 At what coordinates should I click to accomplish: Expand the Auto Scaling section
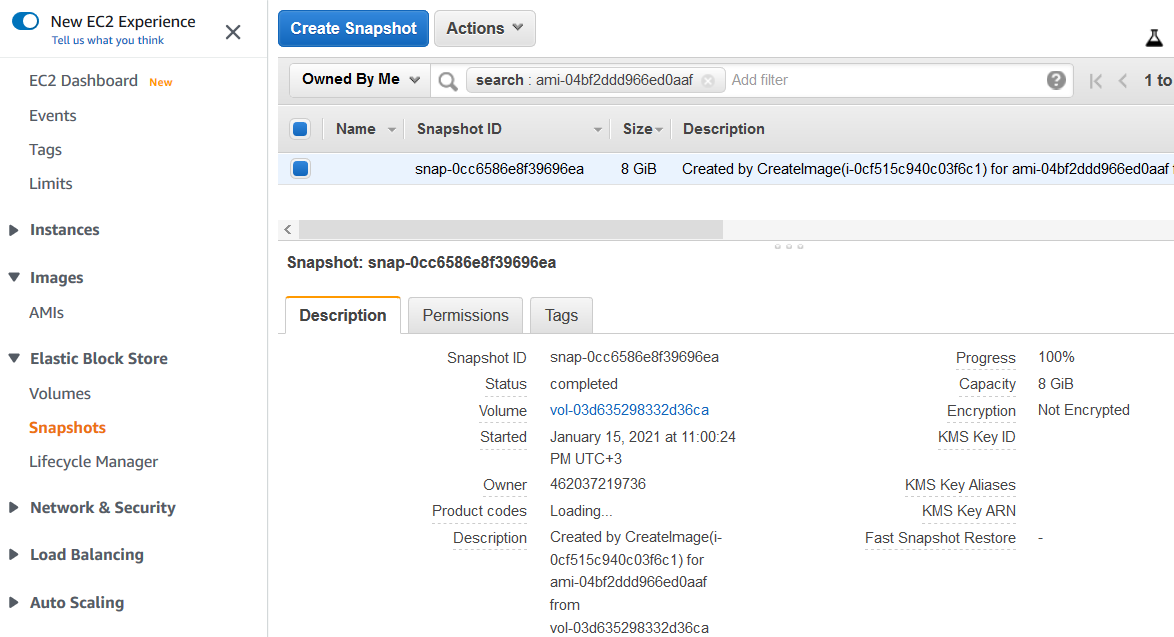coord(13,603)
